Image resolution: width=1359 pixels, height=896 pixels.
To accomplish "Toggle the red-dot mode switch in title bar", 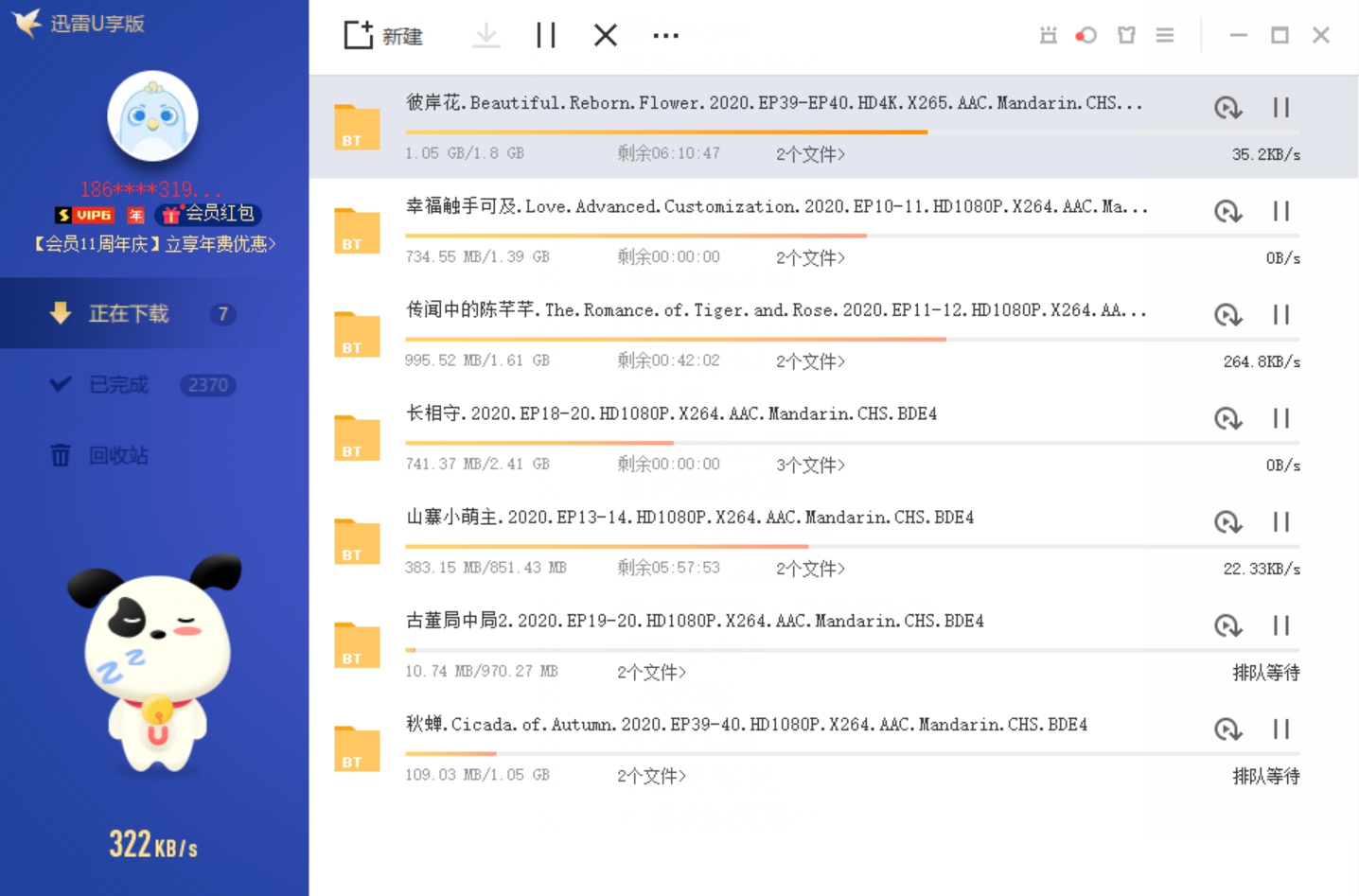I will tap(1086, 35).
